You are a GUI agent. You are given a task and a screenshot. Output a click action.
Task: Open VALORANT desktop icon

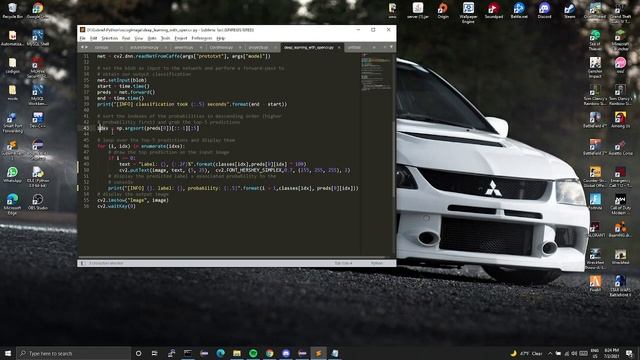(595, 229)
